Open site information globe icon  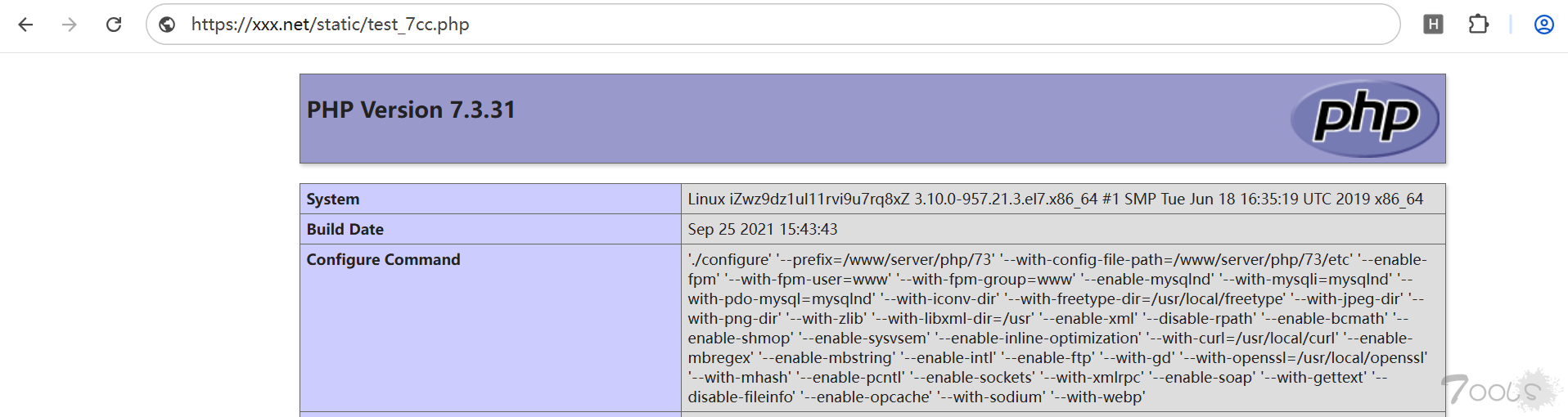167,25
